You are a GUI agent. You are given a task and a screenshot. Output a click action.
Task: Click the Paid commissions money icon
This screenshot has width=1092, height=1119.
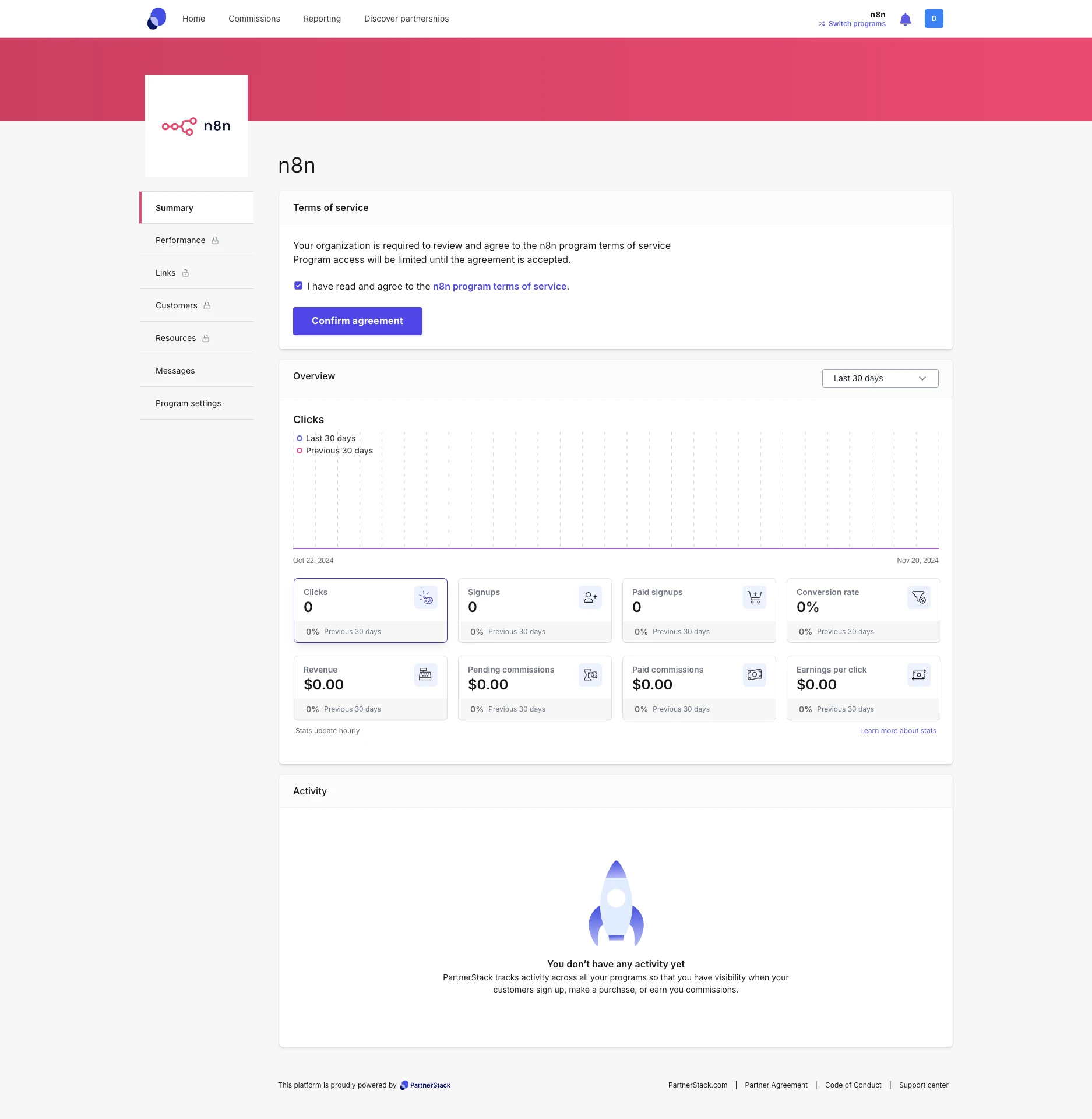point(754,675)
